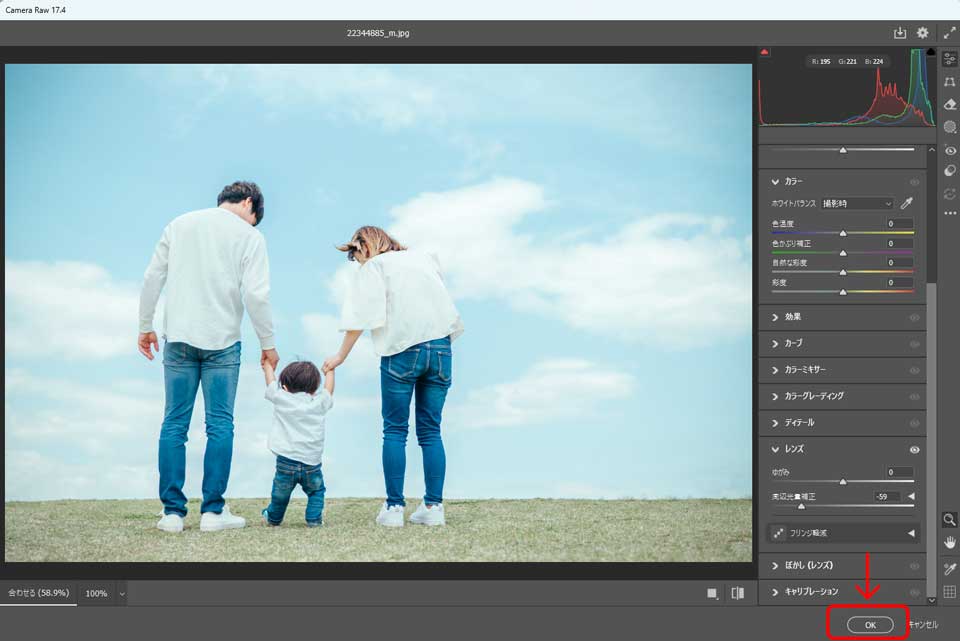Pick the white balance eyedropper tool
The image size is (960, 641).
(907, 203)
